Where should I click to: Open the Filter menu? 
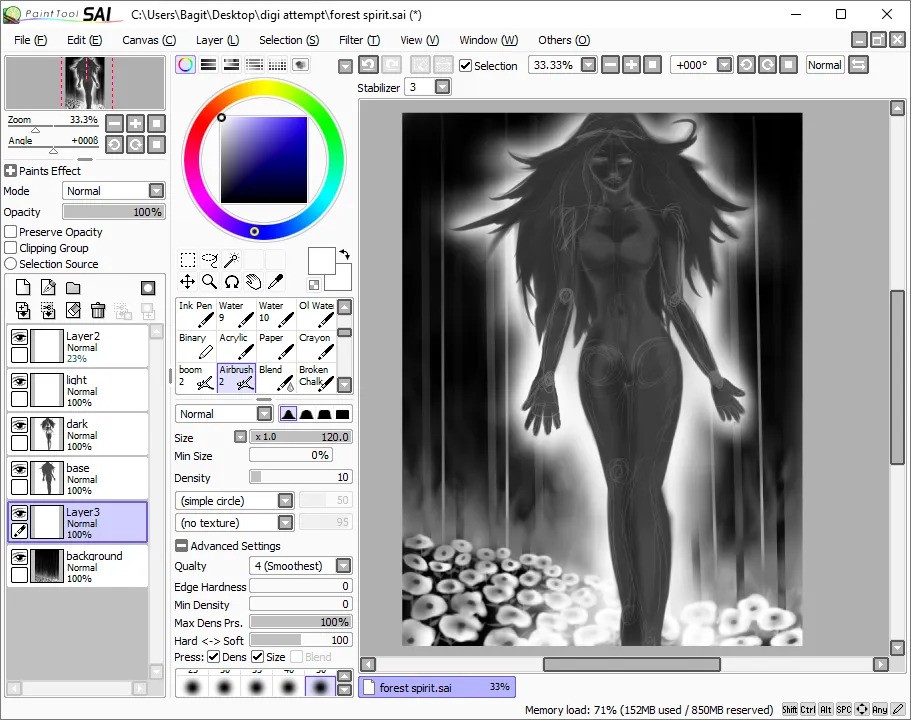[359, 40]
